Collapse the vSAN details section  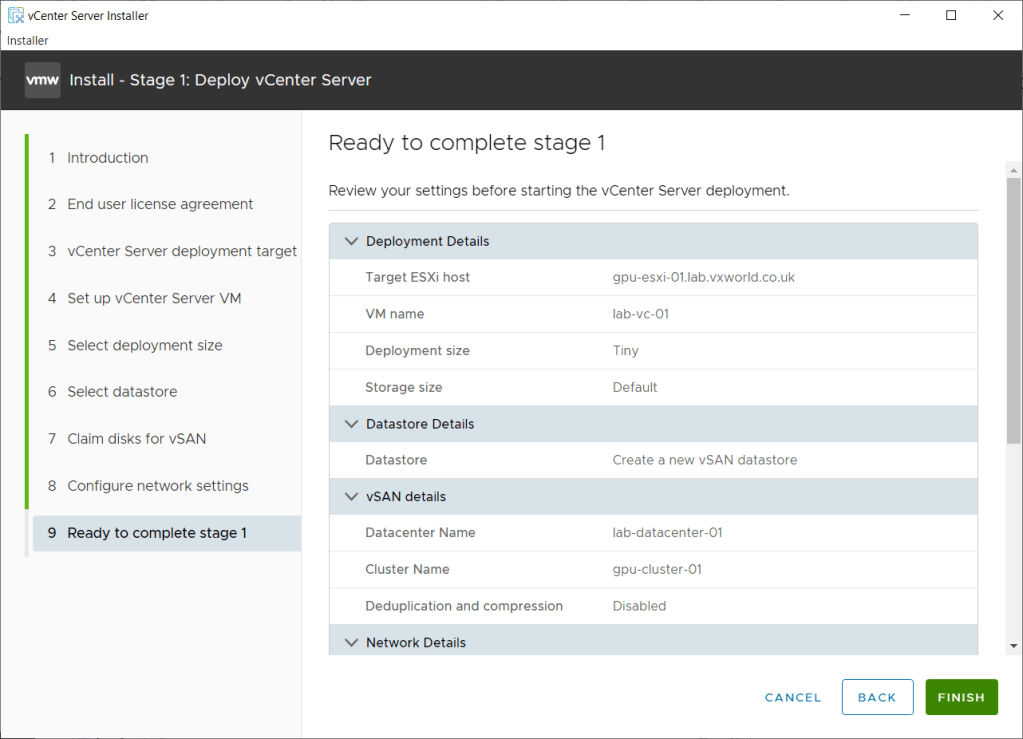[x=351, y=497]
